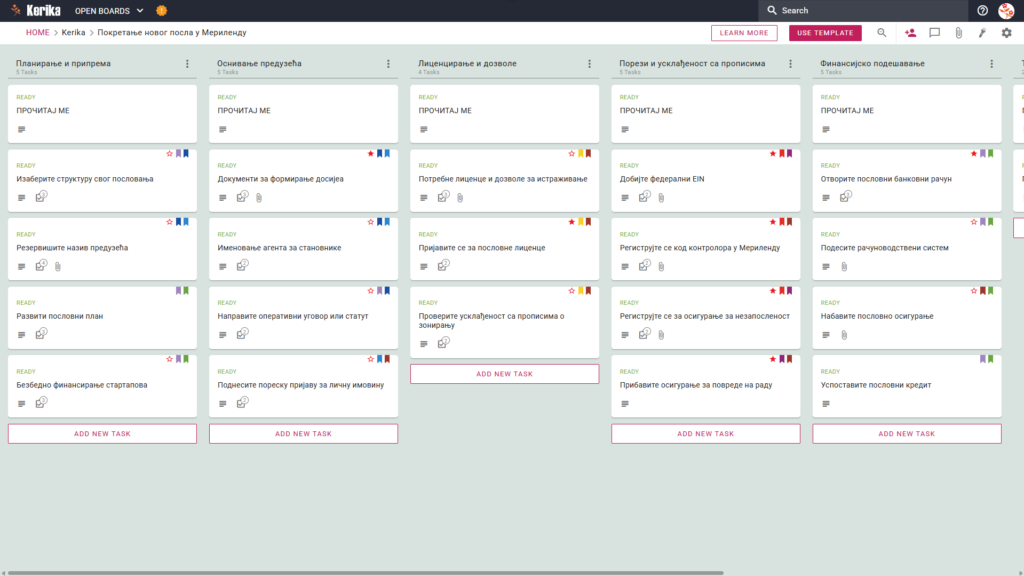This screenshot has height=576, width=1024.
Task: Click green tag on Успоставите пословни кредит
Action: pyautogui.click(x=991, y=359)
